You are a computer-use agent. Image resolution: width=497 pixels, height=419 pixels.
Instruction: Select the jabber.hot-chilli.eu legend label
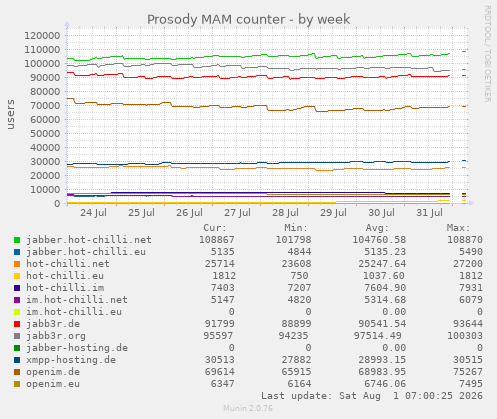point(86,252)
